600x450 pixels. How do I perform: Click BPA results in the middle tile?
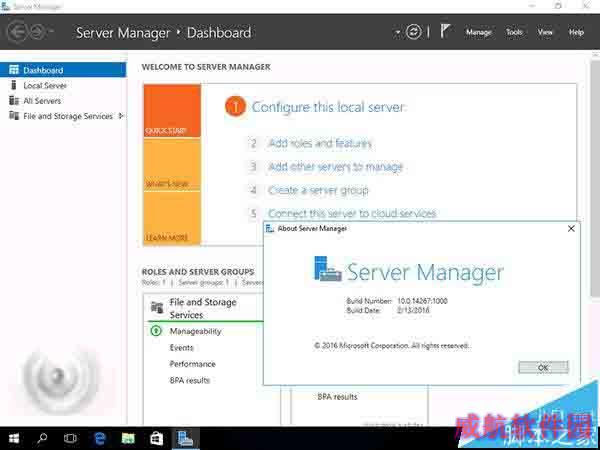(337, 397)
